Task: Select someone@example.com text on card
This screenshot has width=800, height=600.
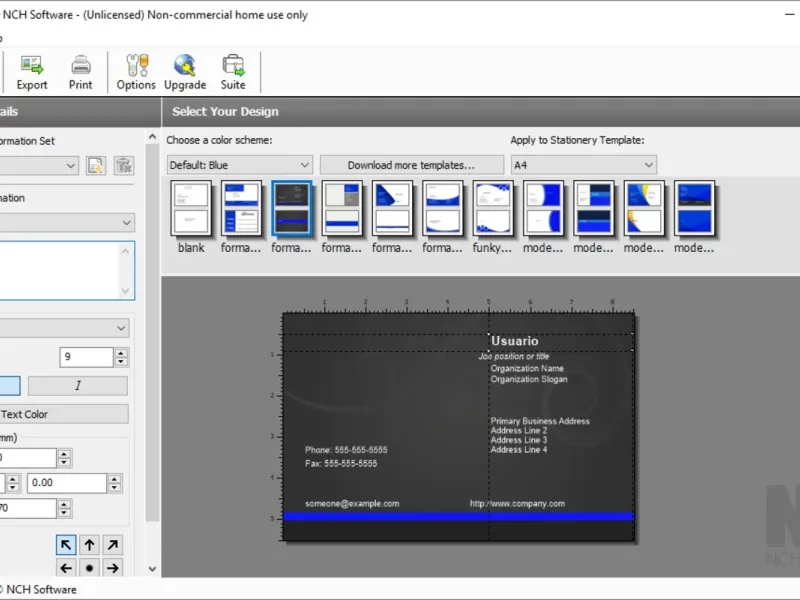Action: [352, 504]
